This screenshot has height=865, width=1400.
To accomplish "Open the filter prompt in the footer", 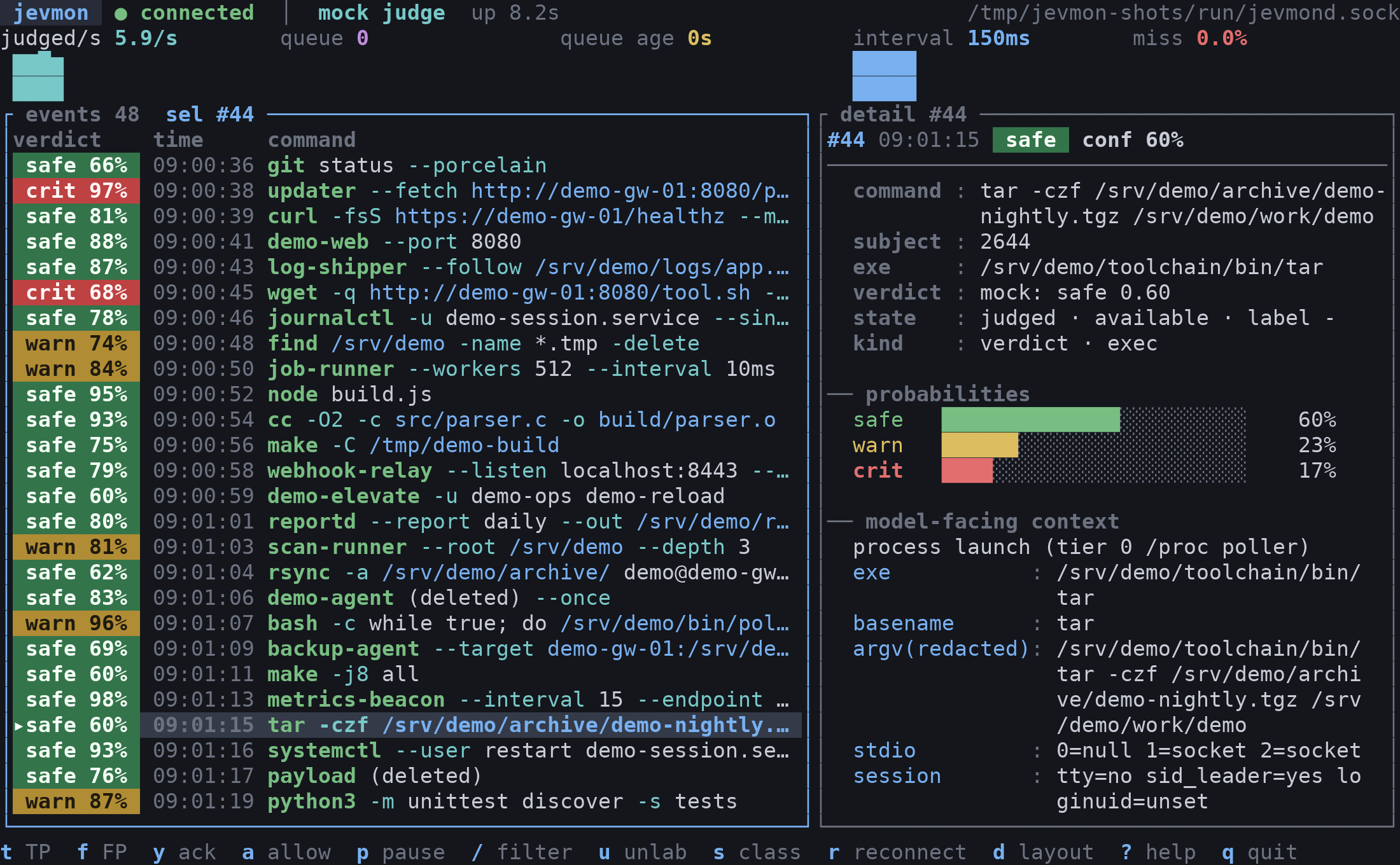I will tap(522, 852).
